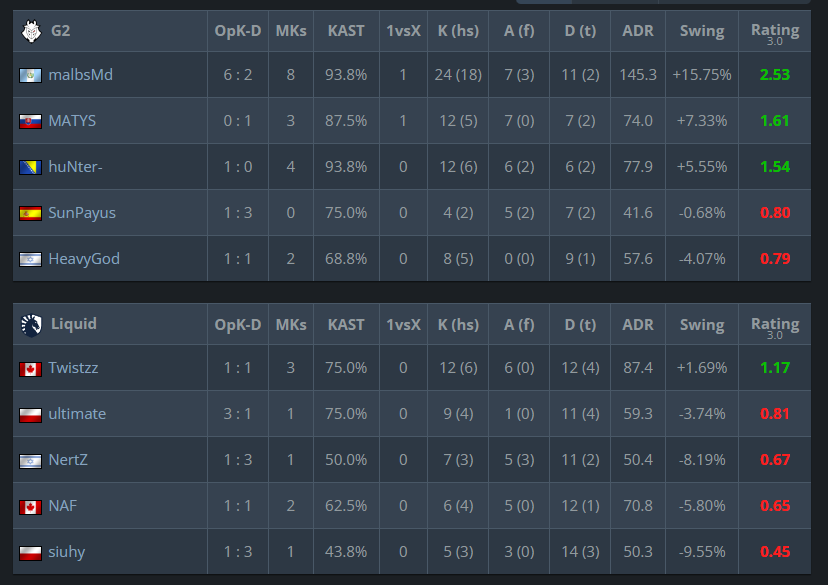The width and height of the screenshot is (828, 585).
Task: Sort G2 table by Rating 3.0 header
Action: [775, 33]
